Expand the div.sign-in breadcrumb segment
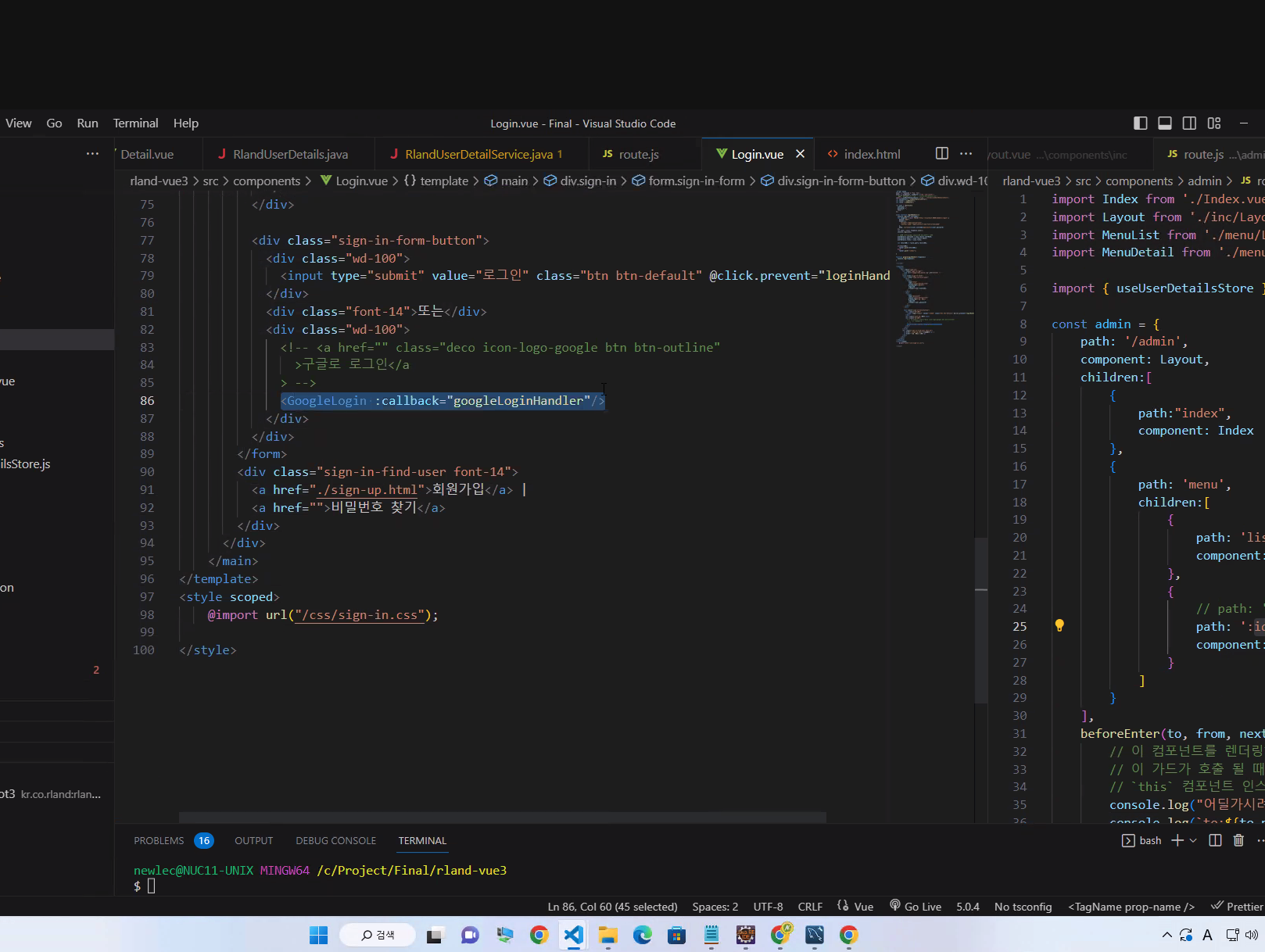Viewport: 1265px width, 952px height. pyautogui.click(x=580, y=181)
